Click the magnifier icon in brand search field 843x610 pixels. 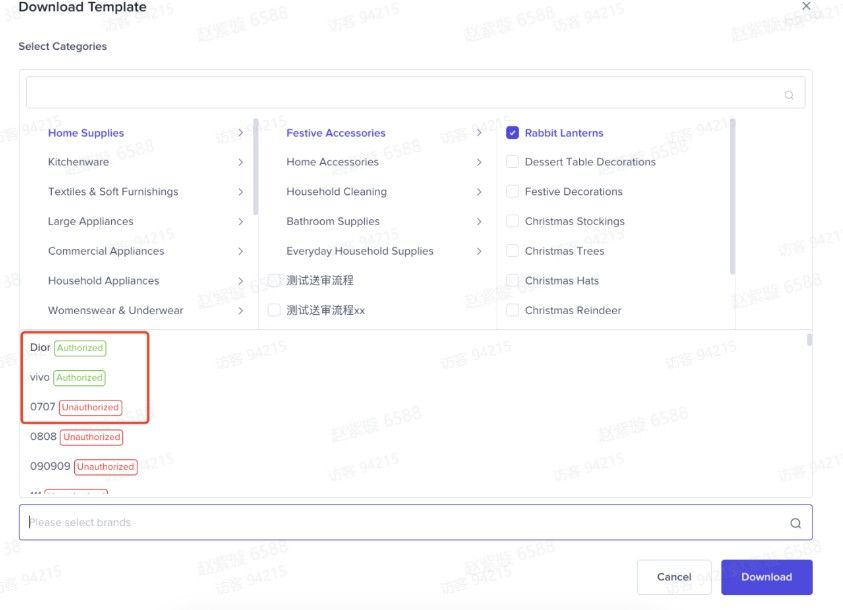795,523
